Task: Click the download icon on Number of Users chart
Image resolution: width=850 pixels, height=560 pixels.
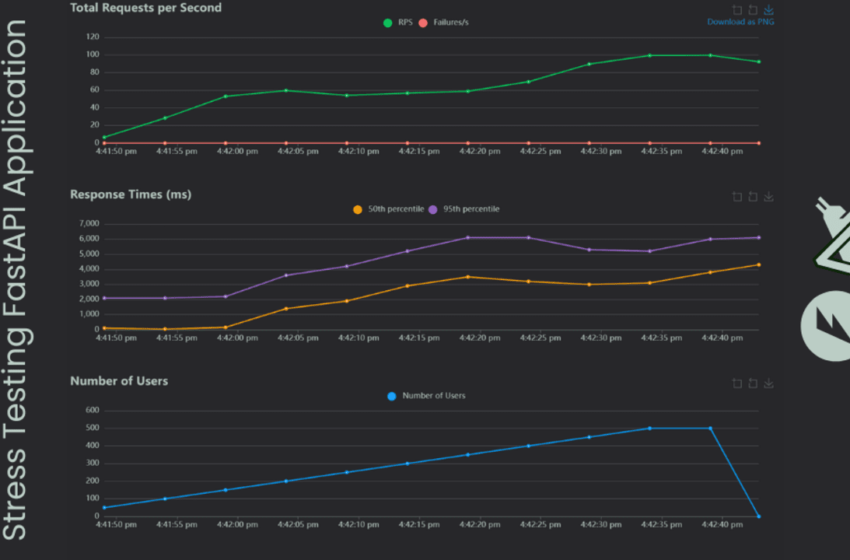Action: (769, 383)
